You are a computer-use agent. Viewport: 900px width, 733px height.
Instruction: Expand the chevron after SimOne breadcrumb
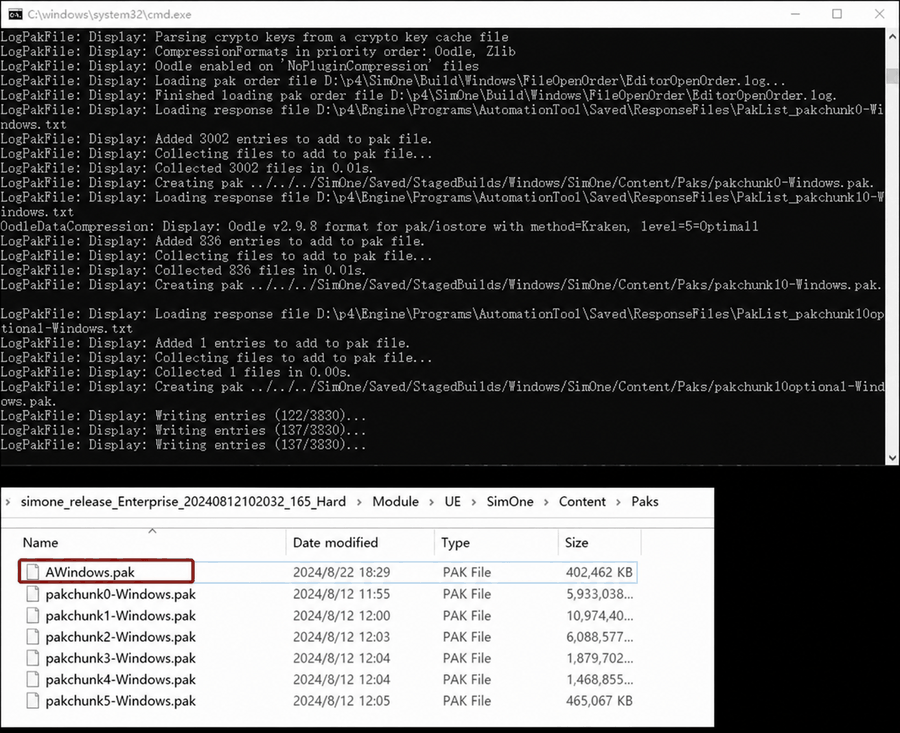coord(546,502)
